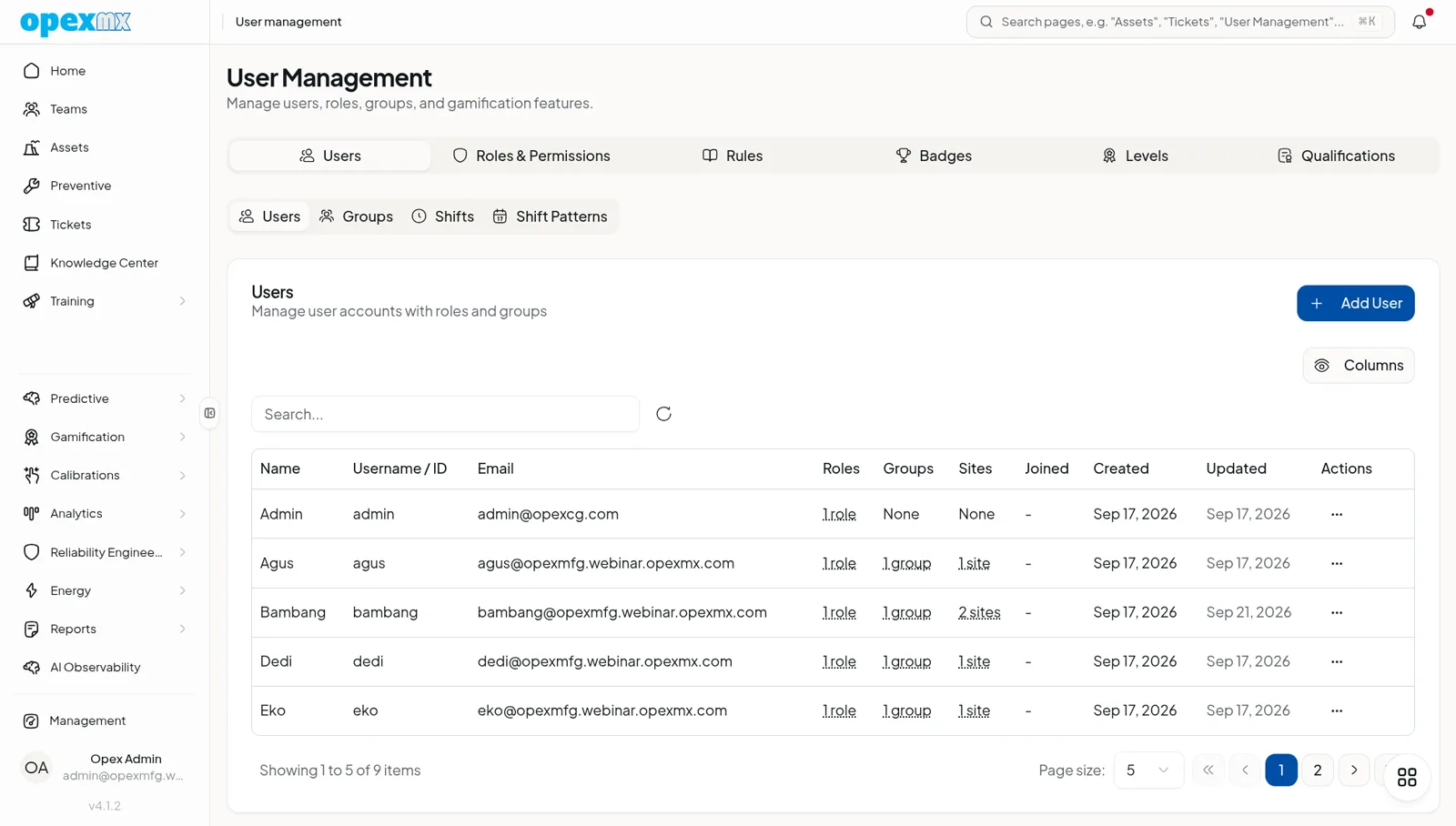Expand the Training sidebar section

(x=105, y=301)
